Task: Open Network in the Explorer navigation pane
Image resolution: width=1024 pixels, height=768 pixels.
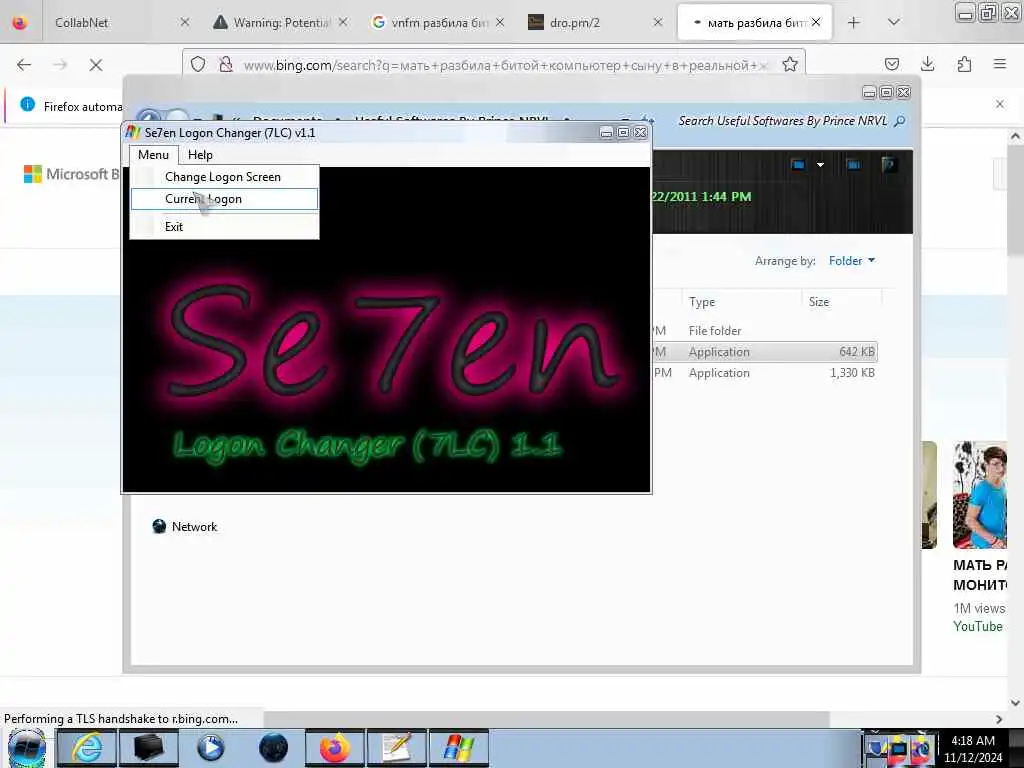Action: coord(185,526)
